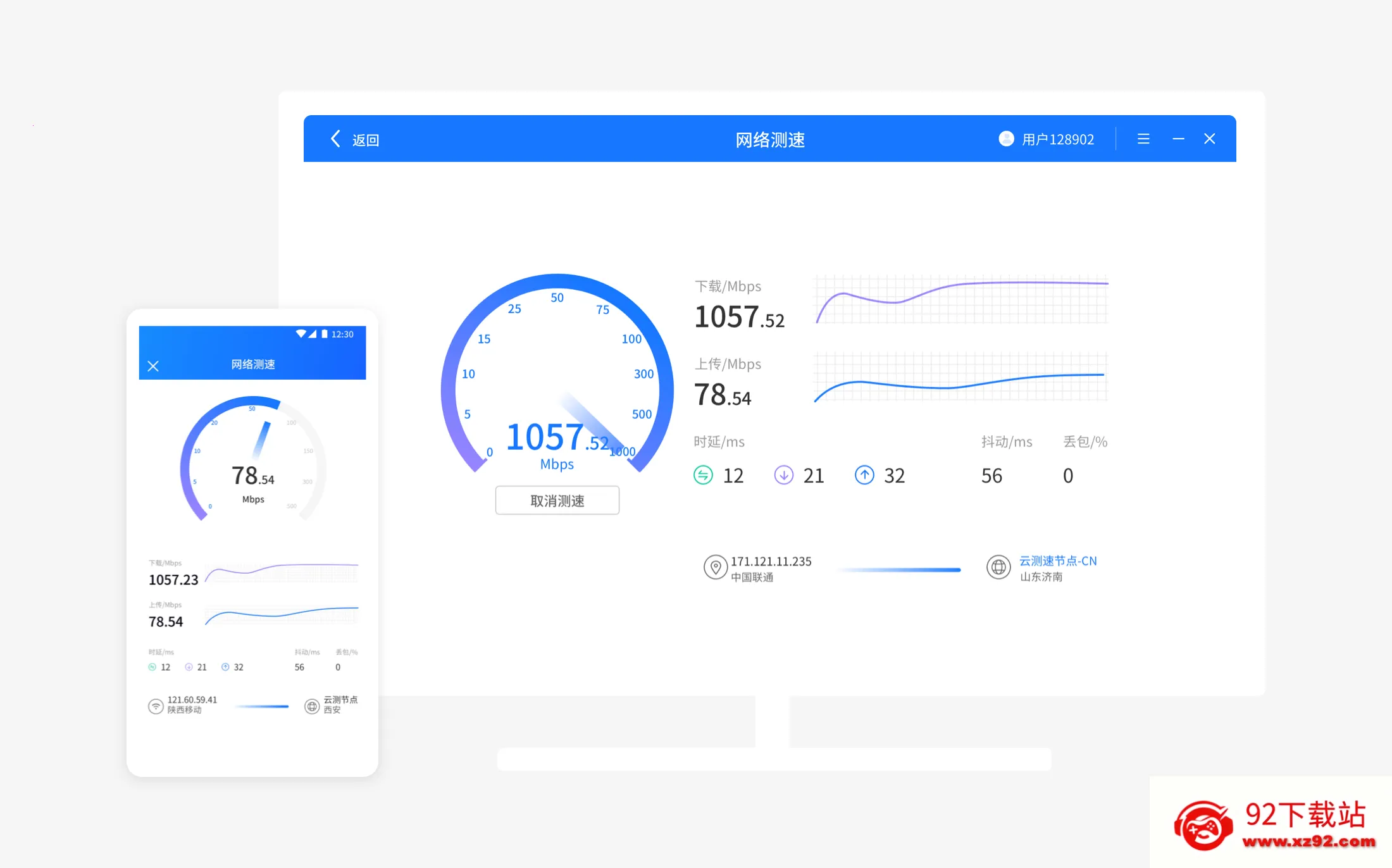Click the purple download latency icon
This screenshot has height=868, width=1392.
(783, 475)
